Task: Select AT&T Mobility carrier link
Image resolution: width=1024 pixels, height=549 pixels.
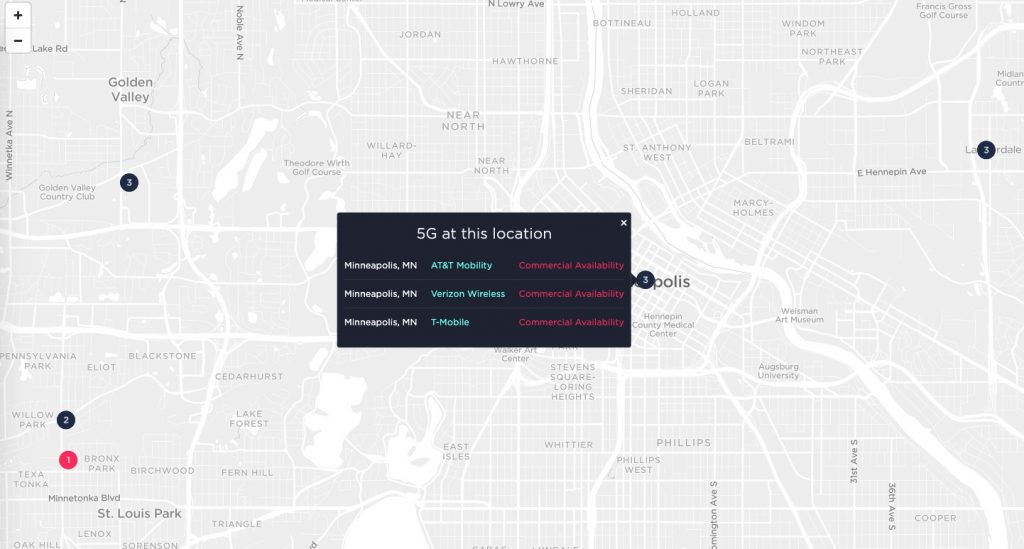Action: (461, 265)
